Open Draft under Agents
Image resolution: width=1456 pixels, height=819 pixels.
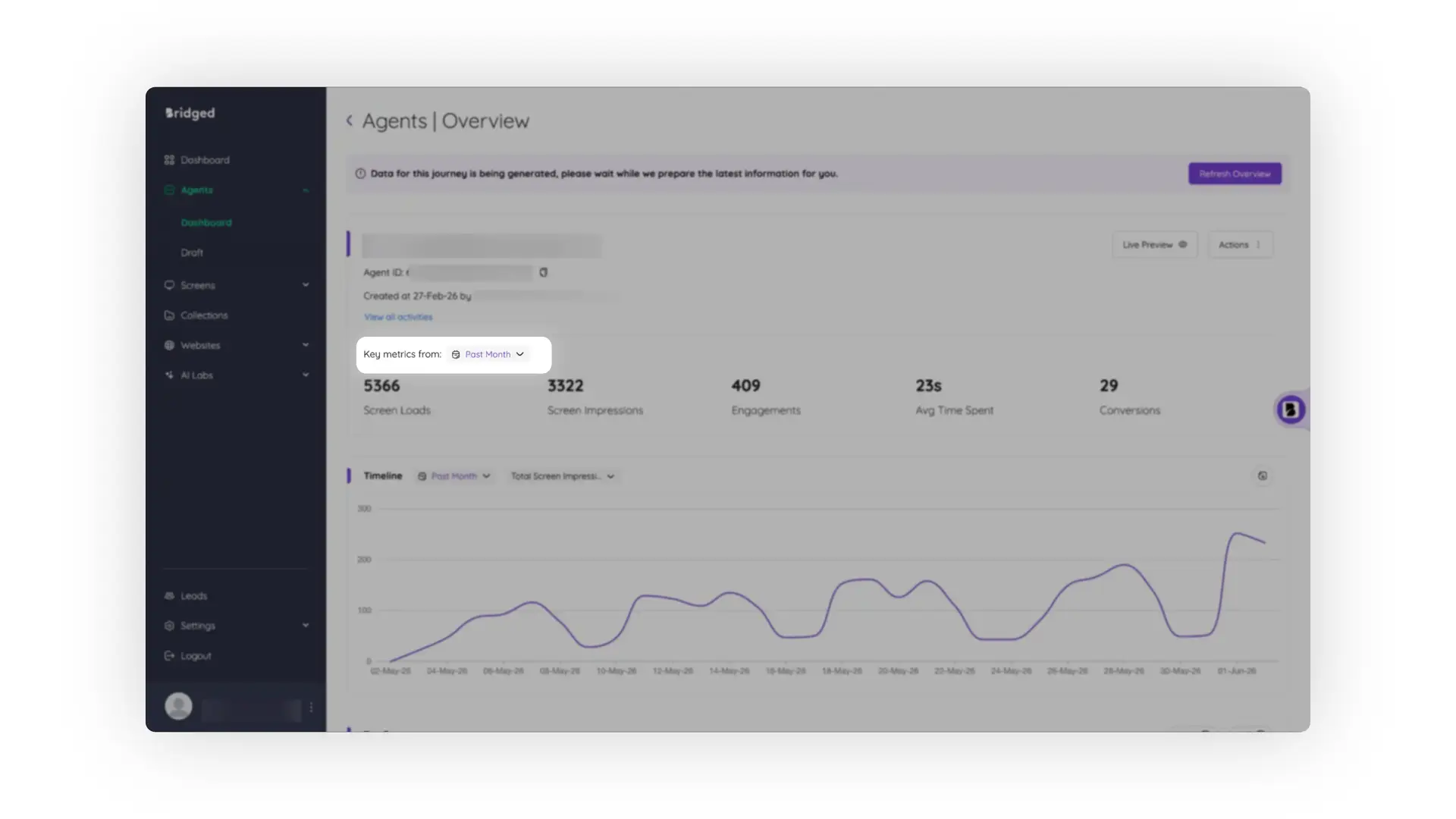192,253
